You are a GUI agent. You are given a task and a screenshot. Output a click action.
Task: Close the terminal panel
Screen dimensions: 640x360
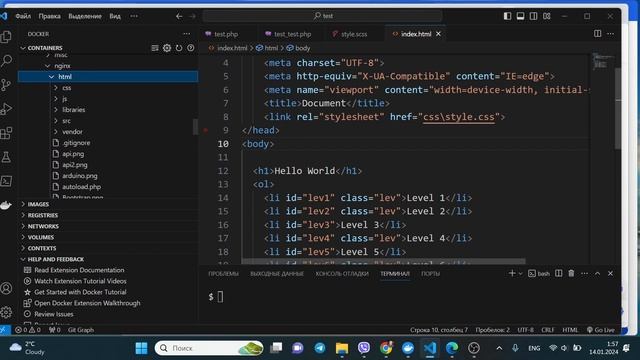(611, 273)
